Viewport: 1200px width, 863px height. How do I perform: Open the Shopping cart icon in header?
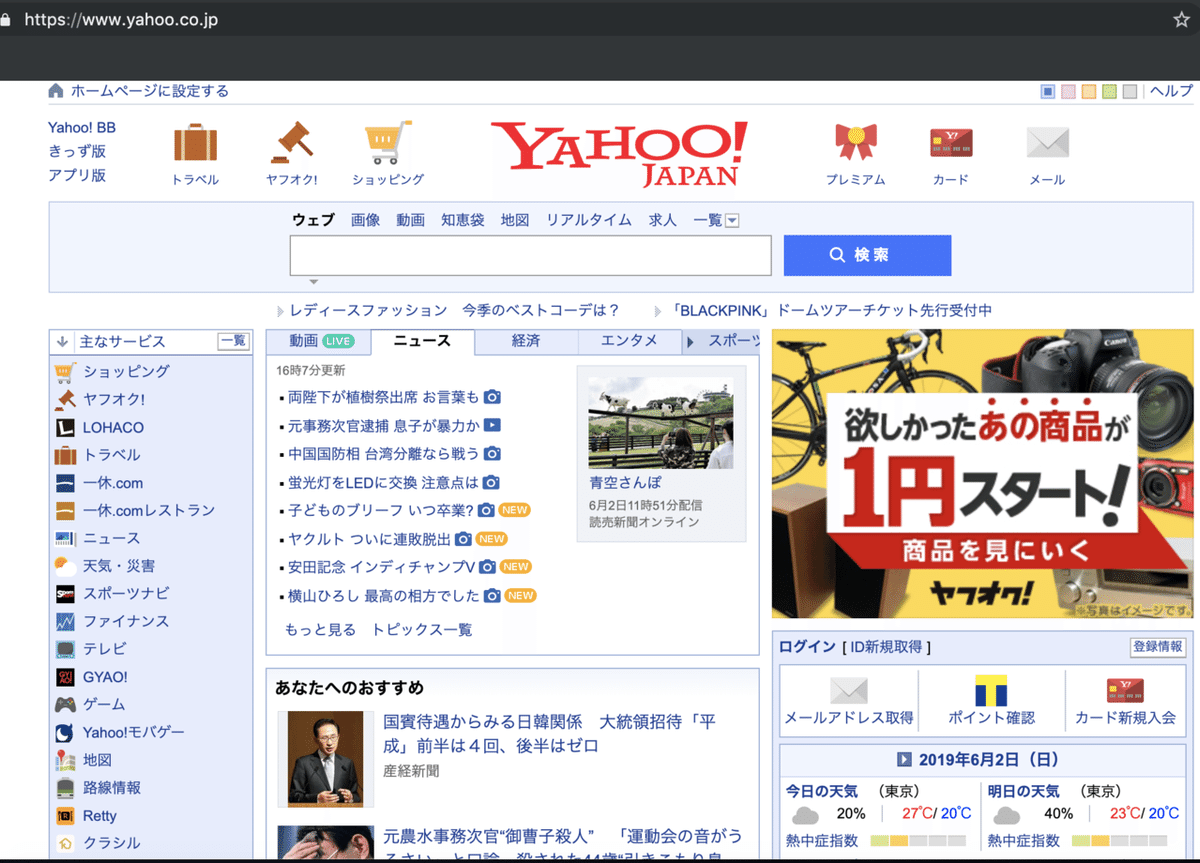[x=388, y=143]
